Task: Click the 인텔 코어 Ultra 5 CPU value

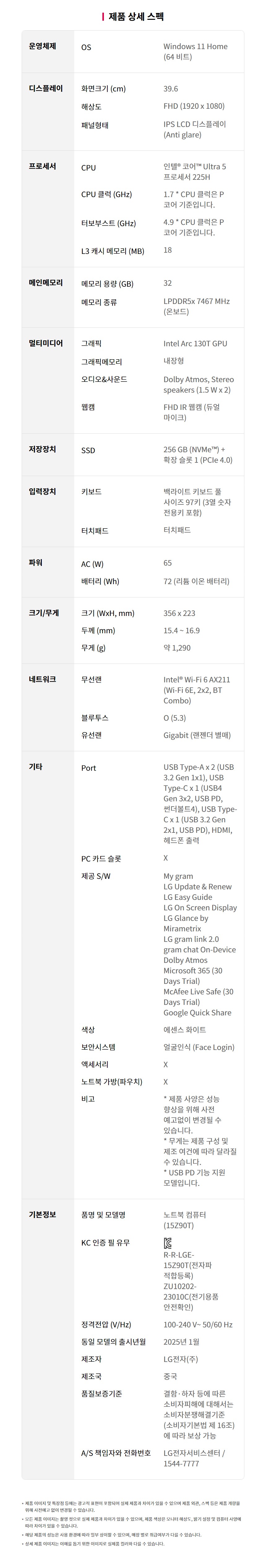Action: coord(195,172)
